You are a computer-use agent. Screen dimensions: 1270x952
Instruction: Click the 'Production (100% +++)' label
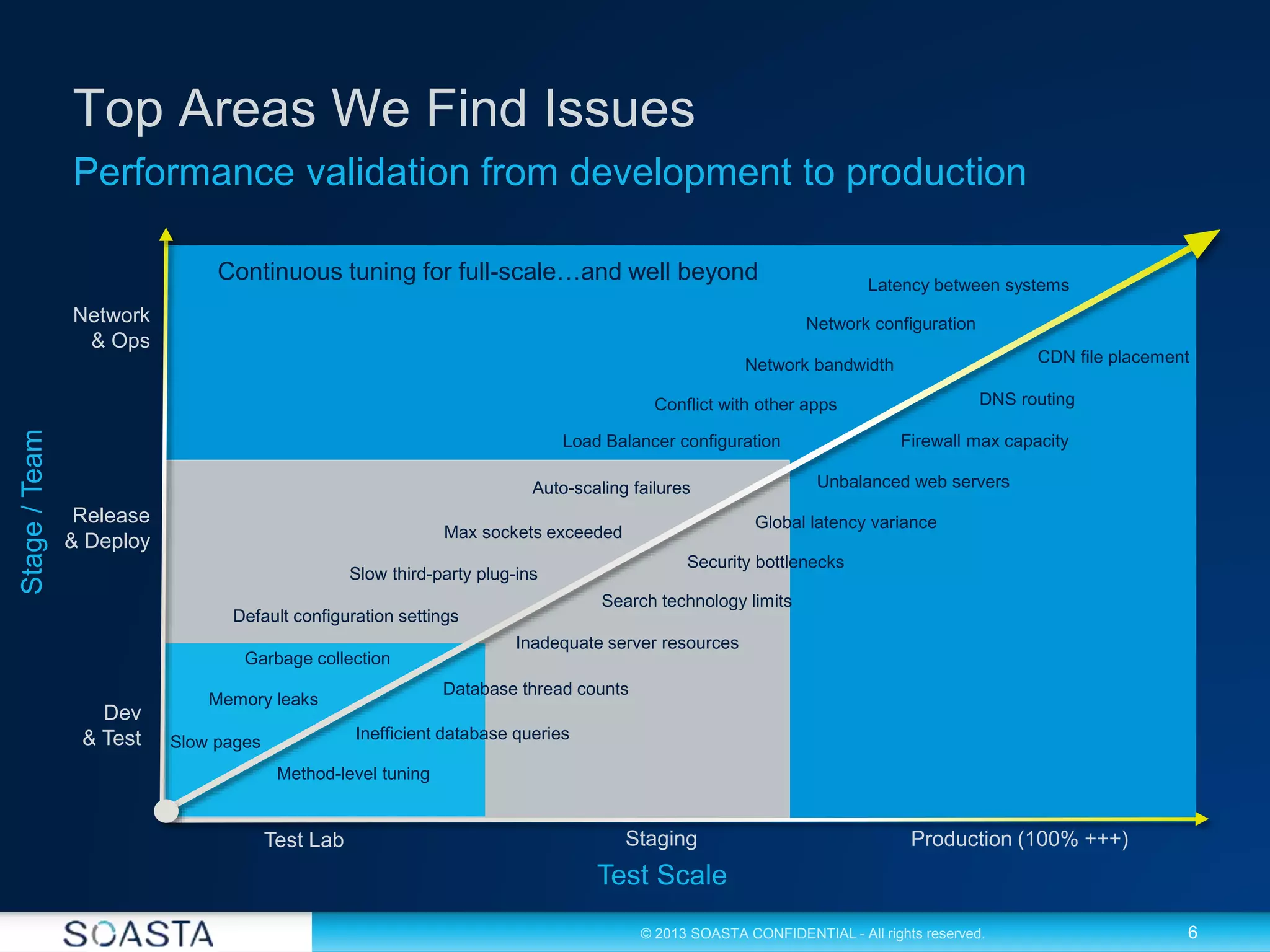pos(1019,839)
